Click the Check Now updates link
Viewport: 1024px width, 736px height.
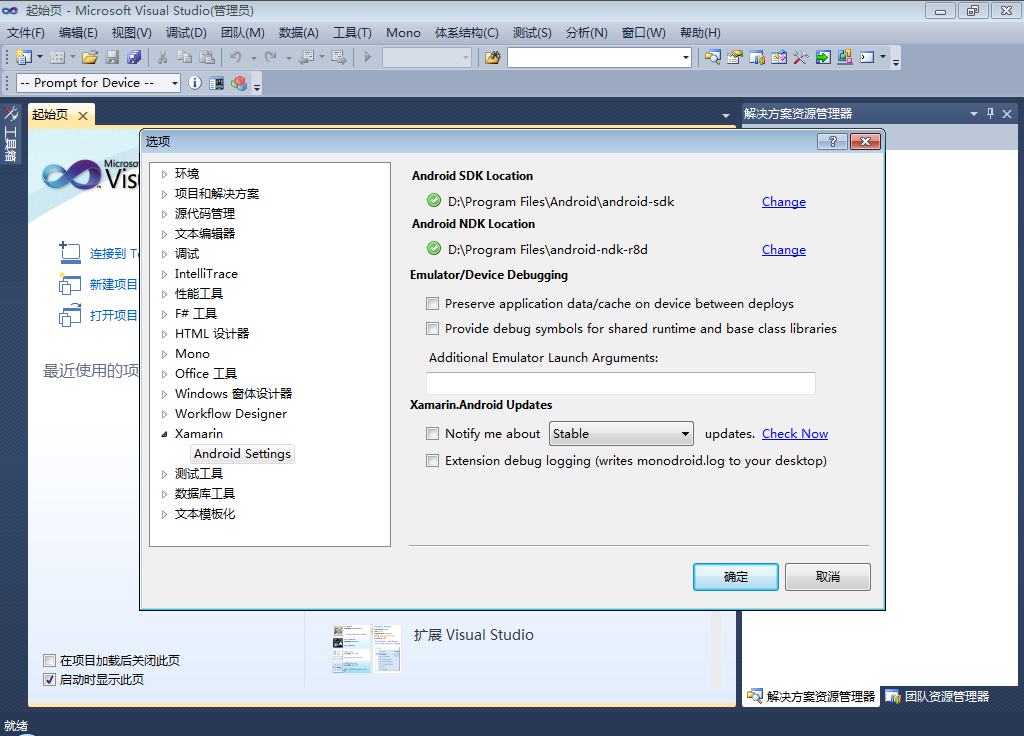point(795,434)
